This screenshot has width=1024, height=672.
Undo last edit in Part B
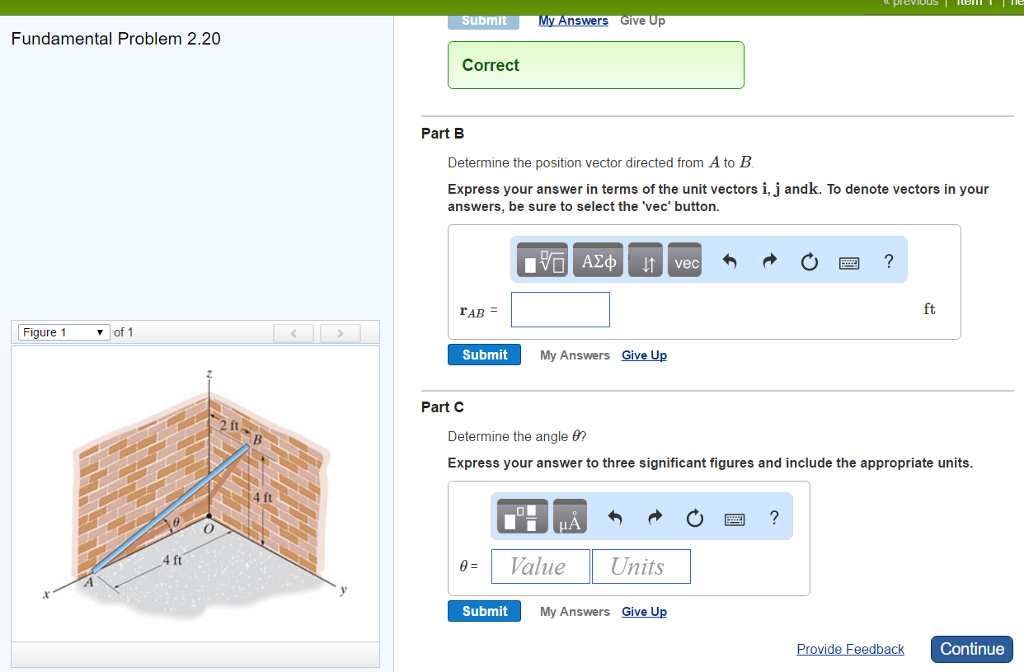point(729,261)
